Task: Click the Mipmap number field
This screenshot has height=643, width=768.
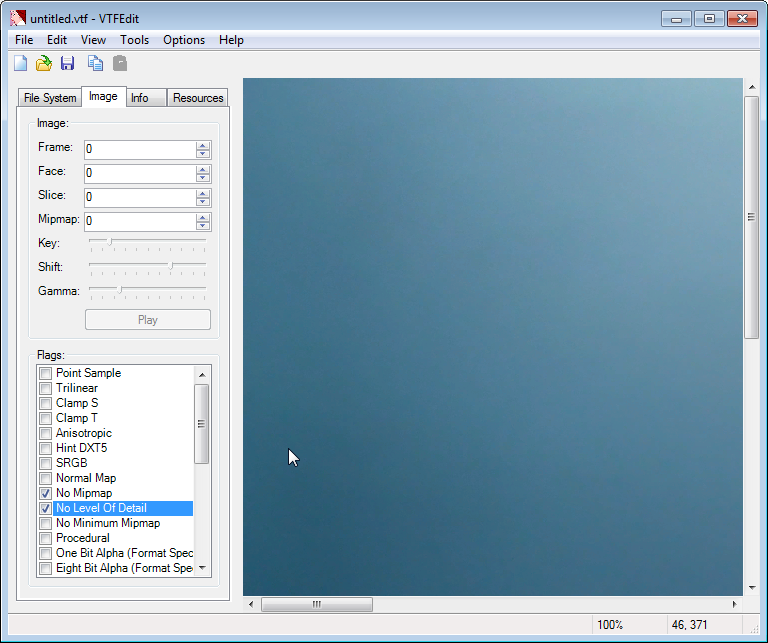Action: click(x=140, y=221)
